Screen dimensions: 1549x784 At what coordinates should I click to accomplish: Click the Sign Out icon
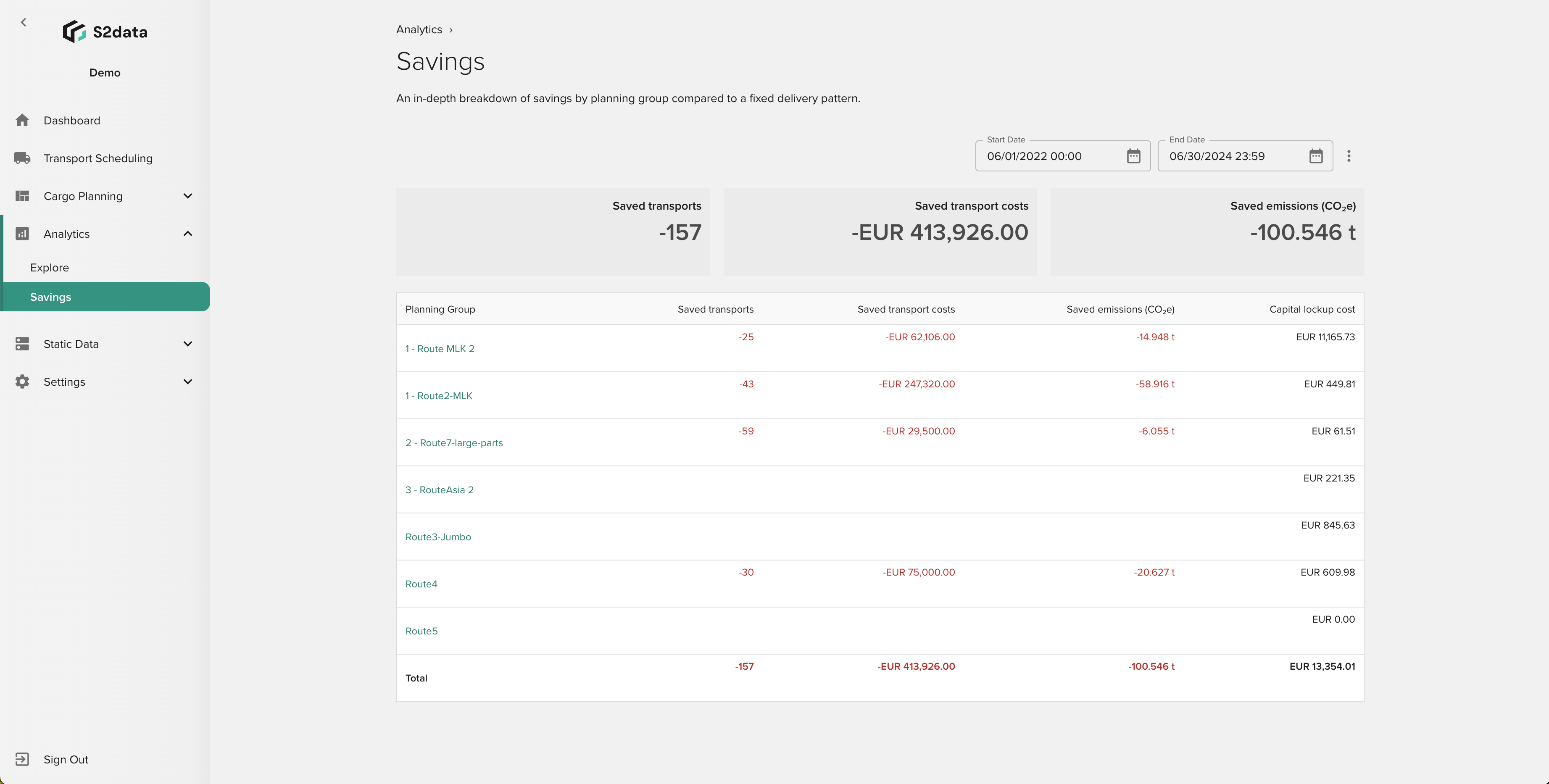[x=22, y=759]
